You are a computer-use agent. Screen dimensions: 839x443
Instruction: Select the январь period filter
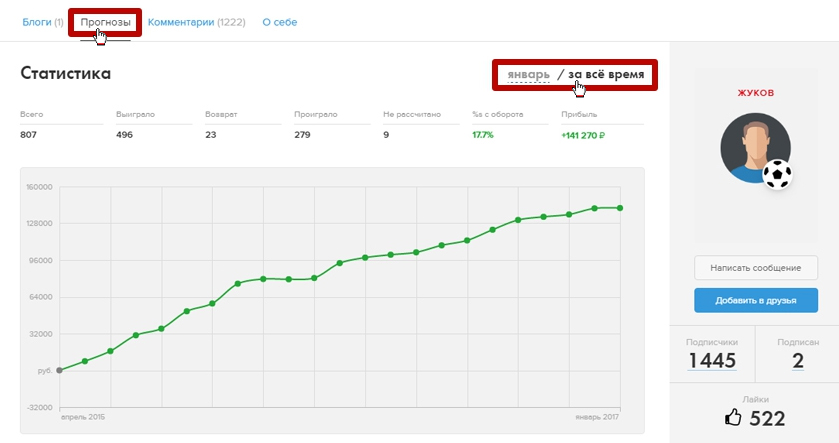528,74
